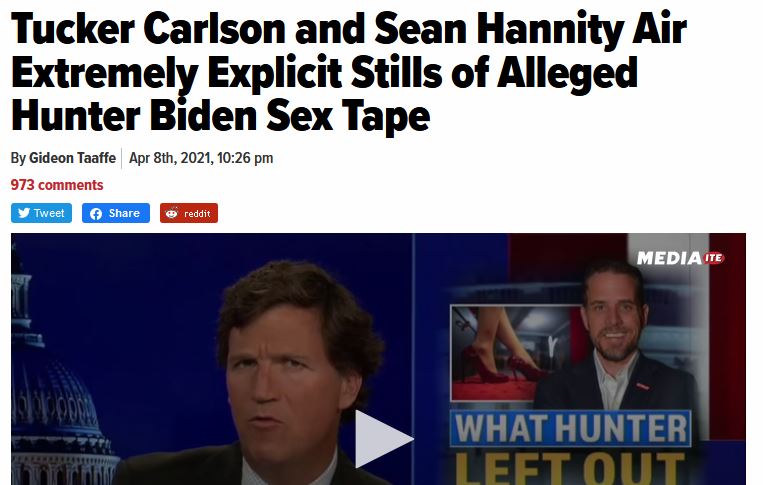Click the Twitter bird icon
This screenshot has width=763, height=485.
[x=24, y=213]
